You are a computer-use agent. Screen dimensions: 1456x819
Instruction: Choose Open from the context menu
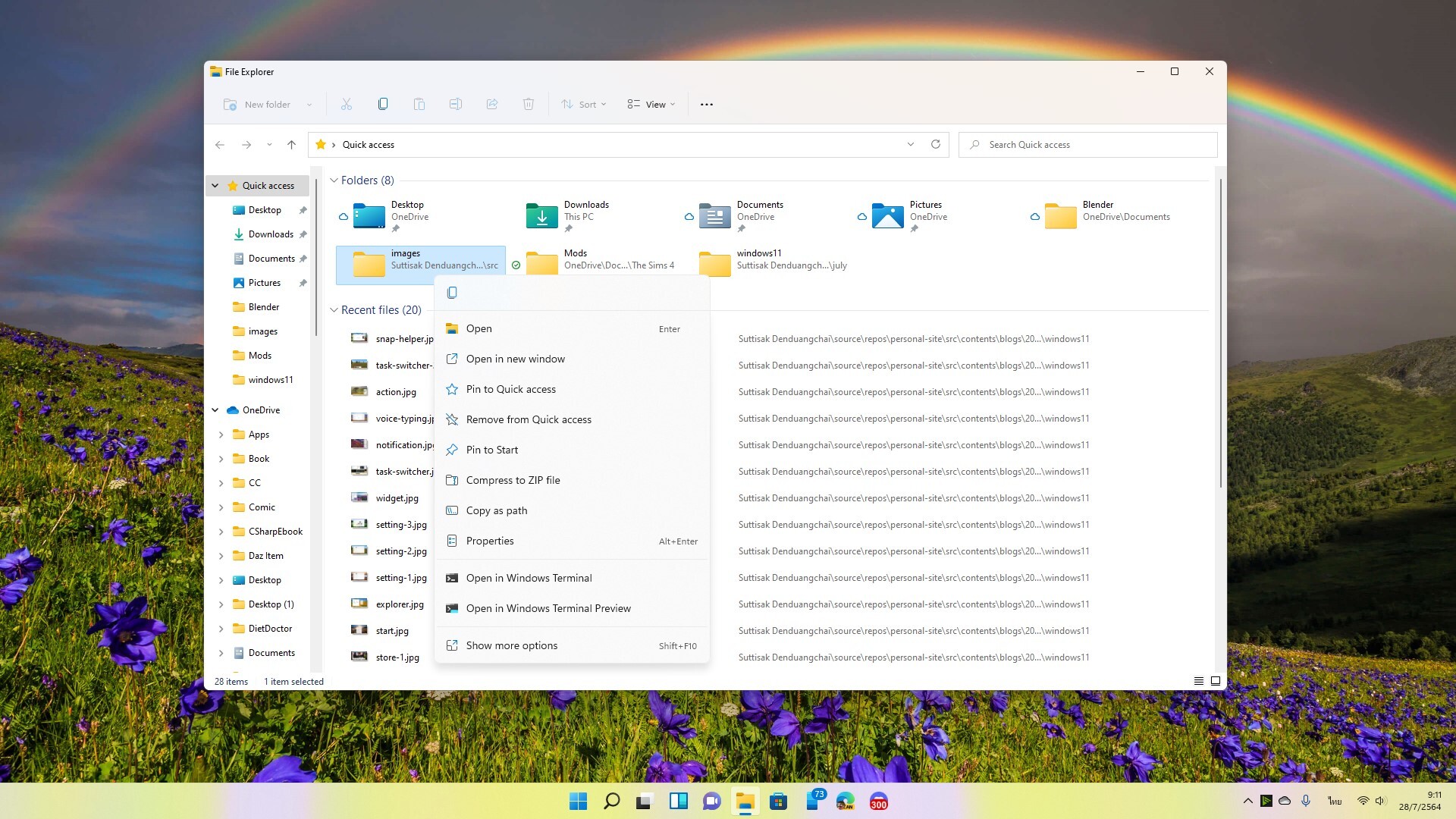[x=572, y=328]
